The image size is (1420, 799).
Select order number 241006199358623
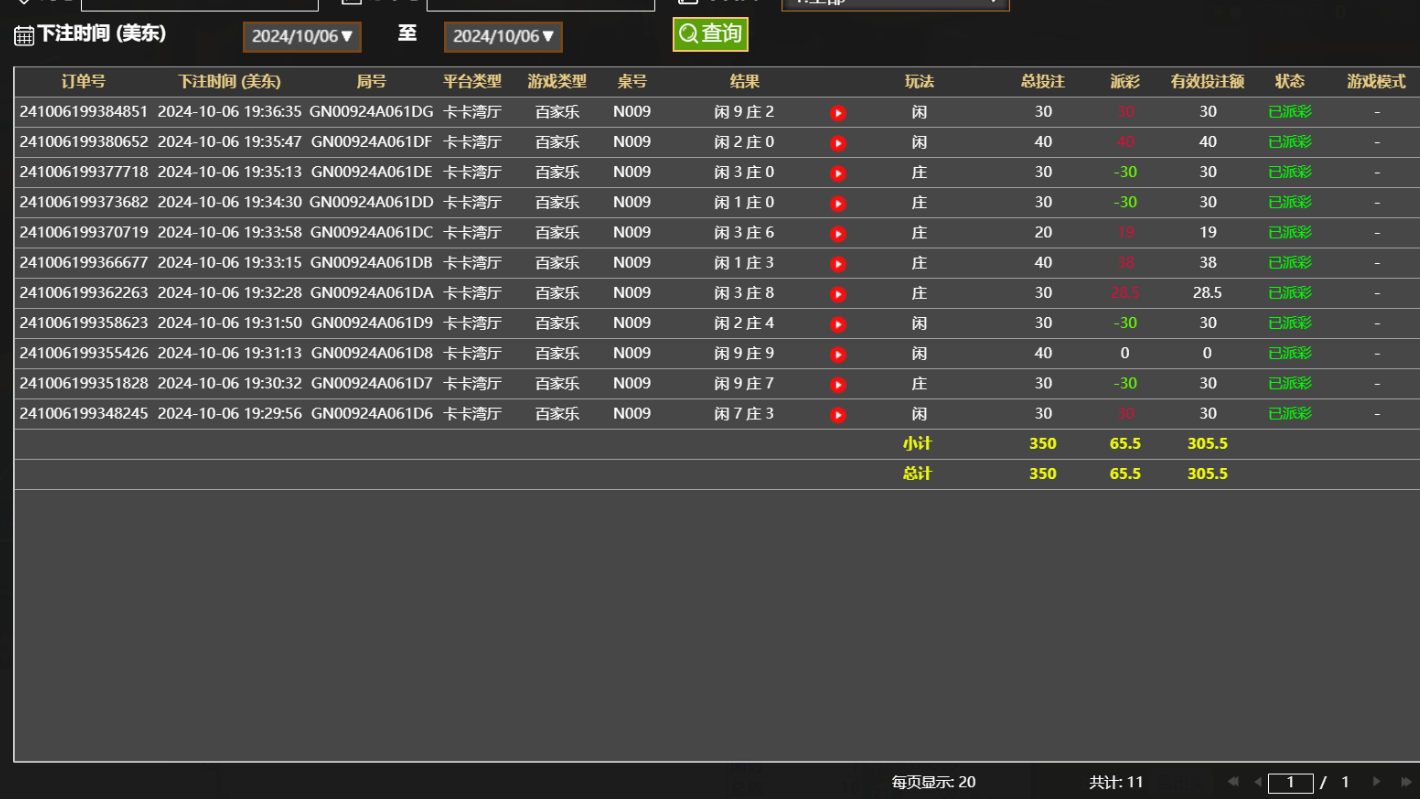[x=83, y=323]
